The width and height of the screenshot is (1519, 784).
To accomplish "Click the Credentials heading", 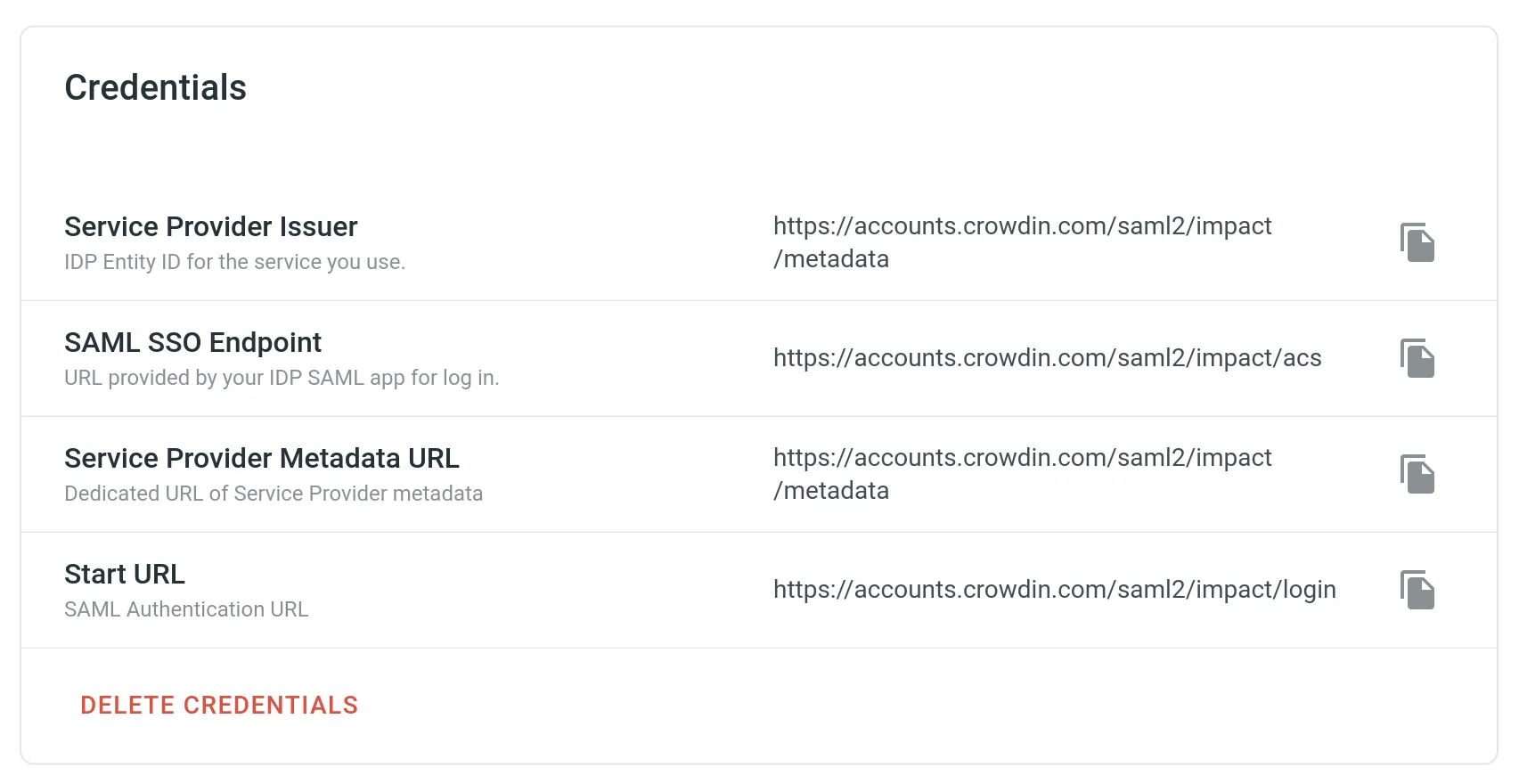I will [155, 87].
